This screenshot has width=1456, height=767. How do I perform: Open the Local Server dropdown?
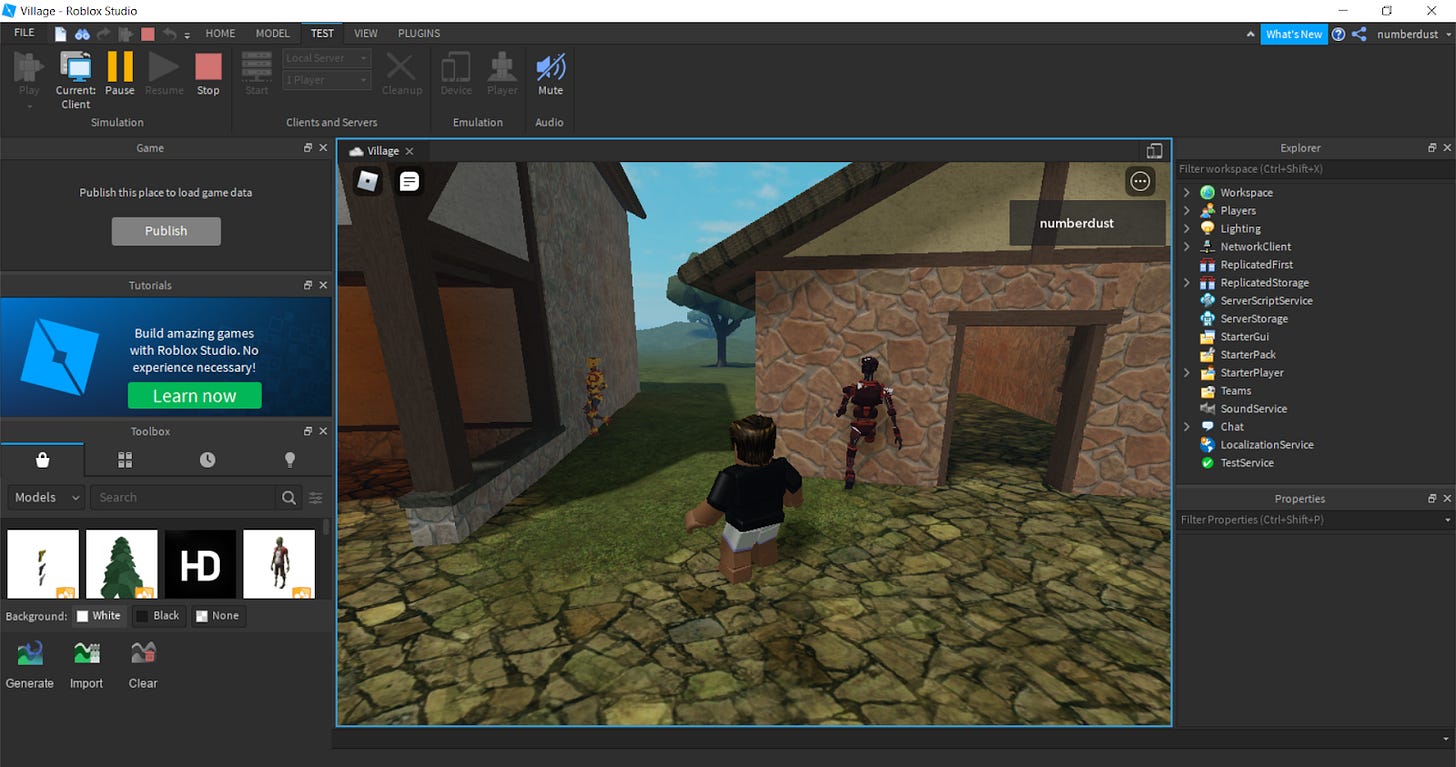(327, 58)
